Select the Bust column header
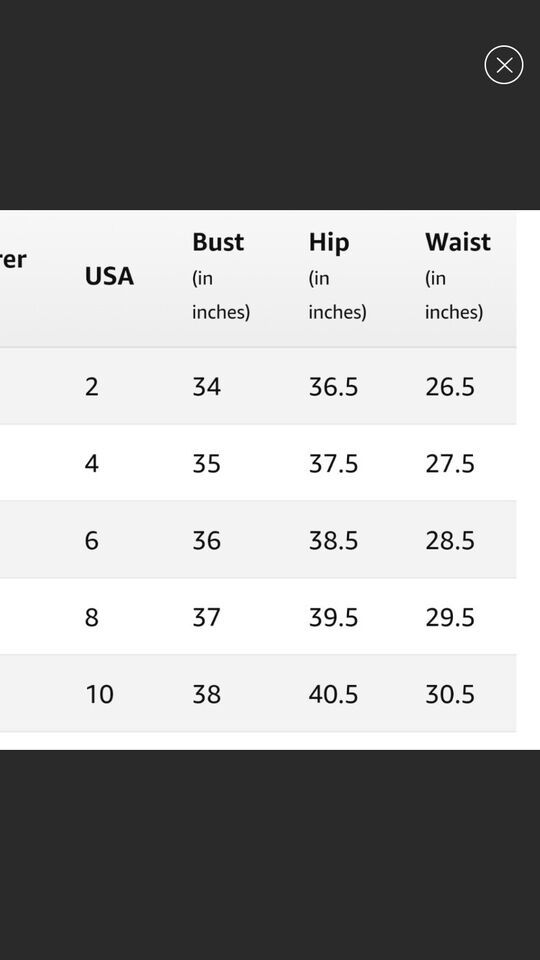 220,276
